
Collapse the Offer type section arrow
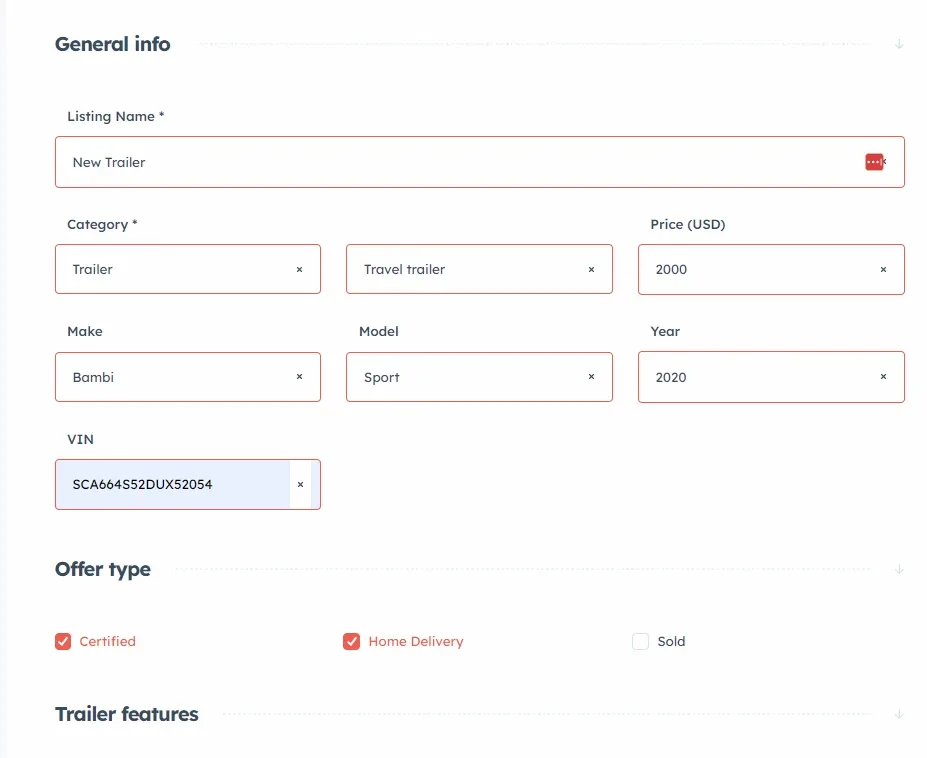[899, 569]
